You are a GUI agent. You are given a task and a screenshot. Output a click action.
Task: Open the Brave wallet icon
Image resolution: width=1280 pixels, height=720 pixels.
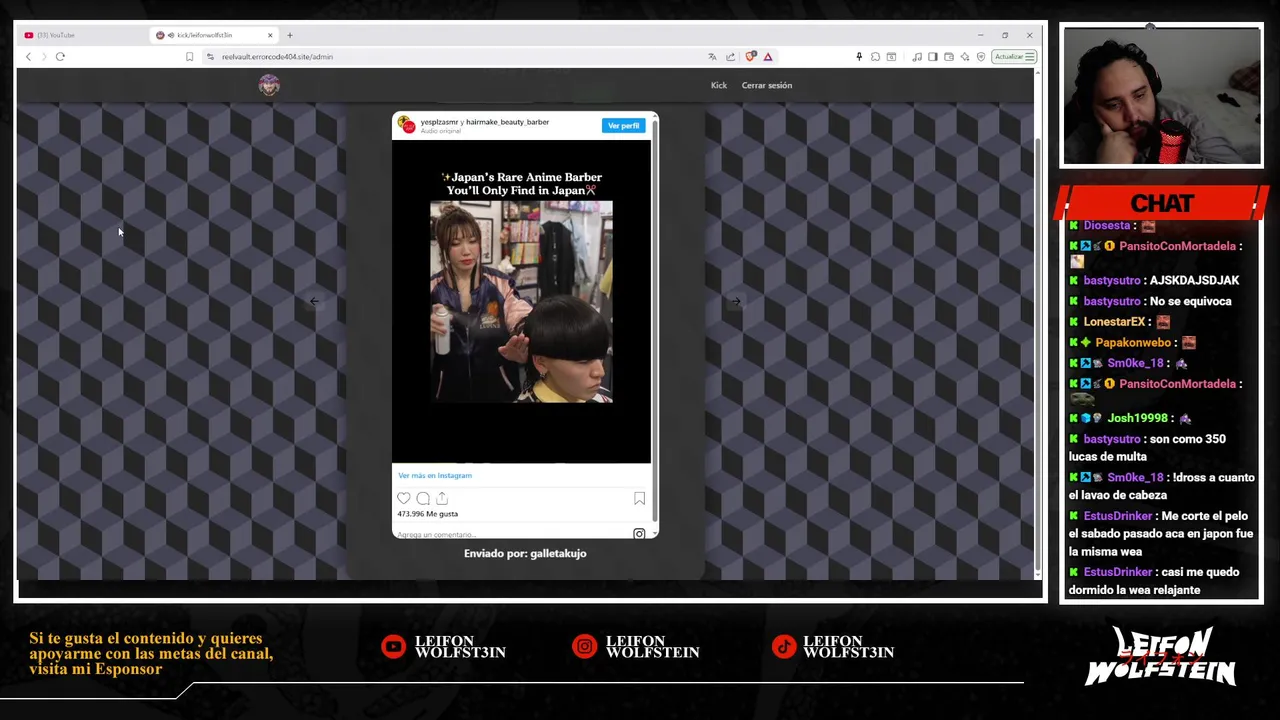click(x=949, y=57)
